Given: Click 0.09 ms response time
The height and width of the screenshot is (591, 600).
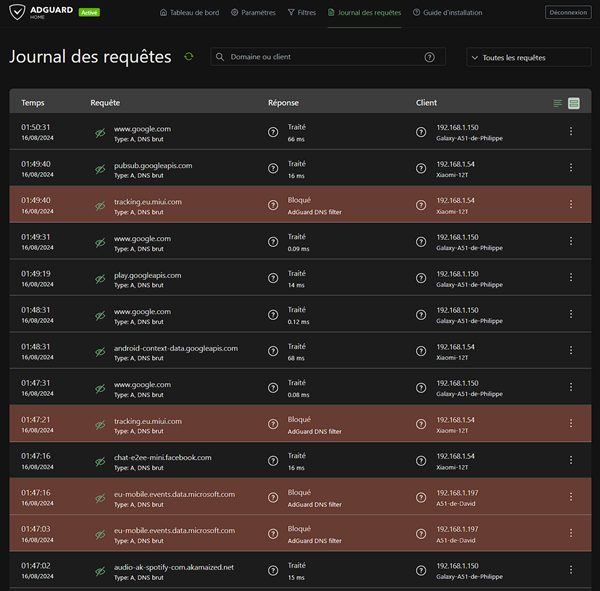Looking at the screenshot, I should (x=298, y=249).
